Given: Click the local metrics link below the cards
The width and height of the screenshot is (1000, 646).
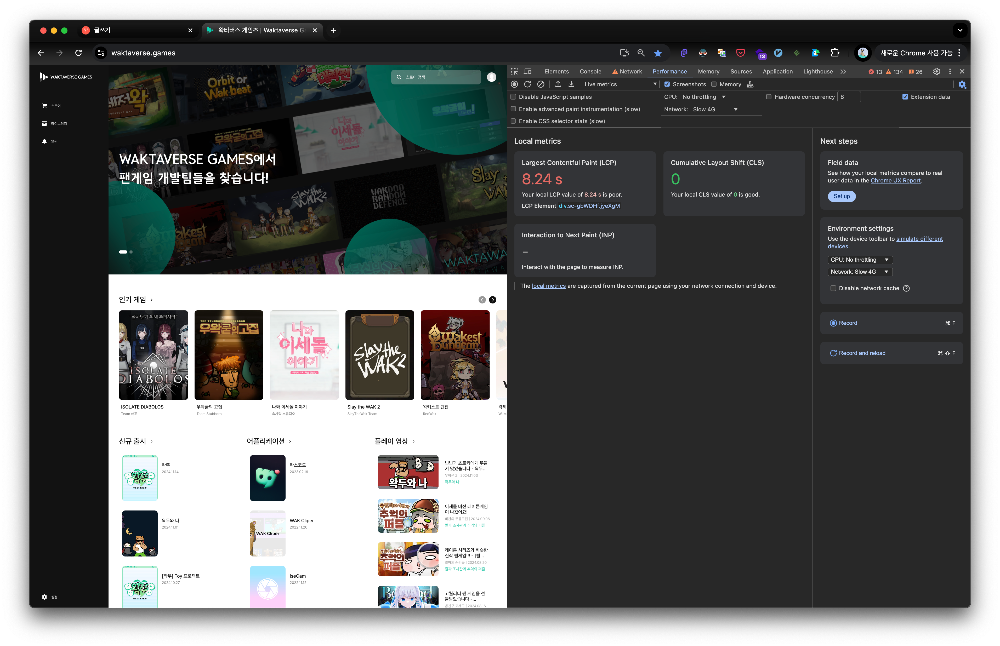Looking at the screenshot, I should pyautogui.click(x=548, y=286).
